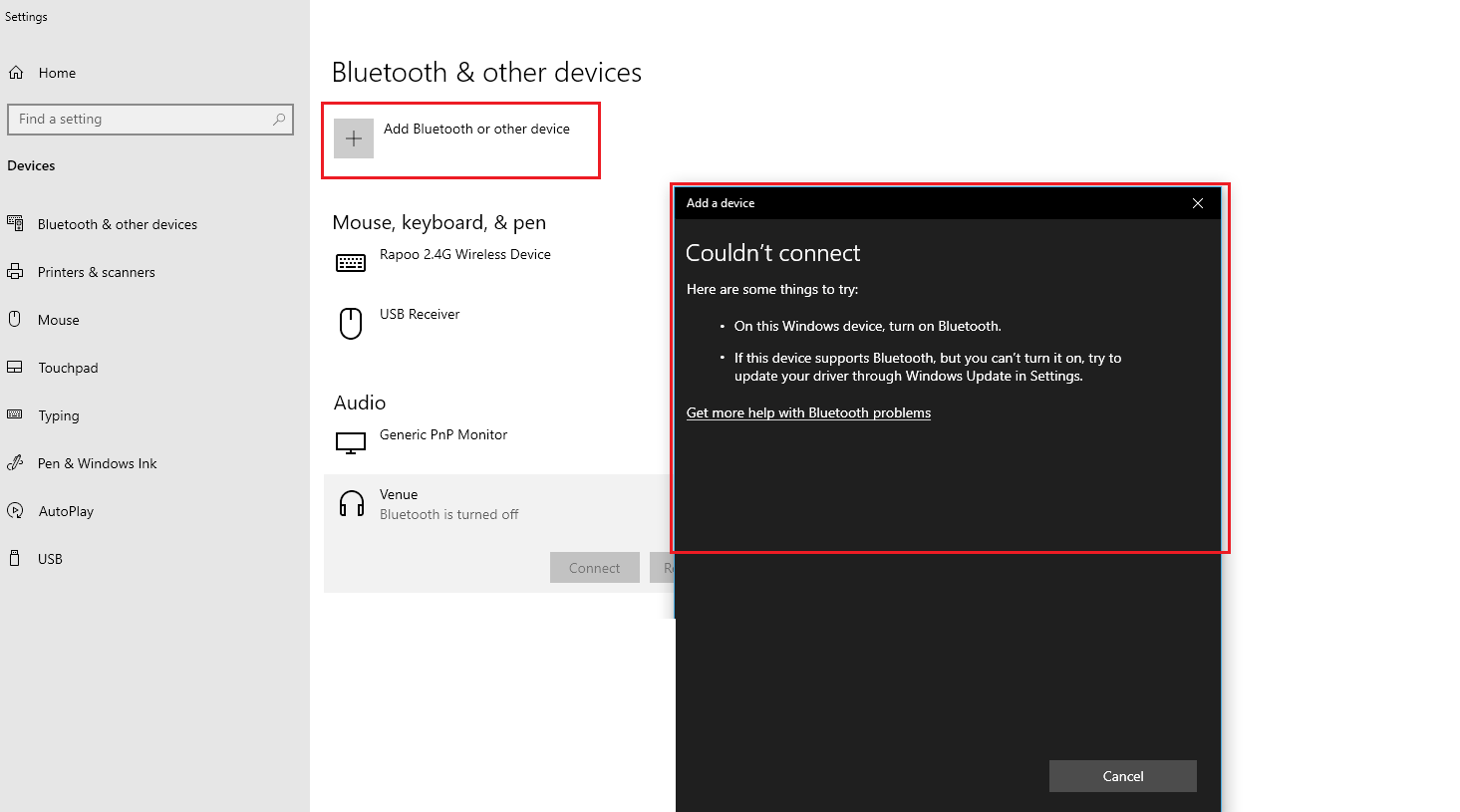
Task: Click the Mouse sidebar icon
Action: [15, 319]
